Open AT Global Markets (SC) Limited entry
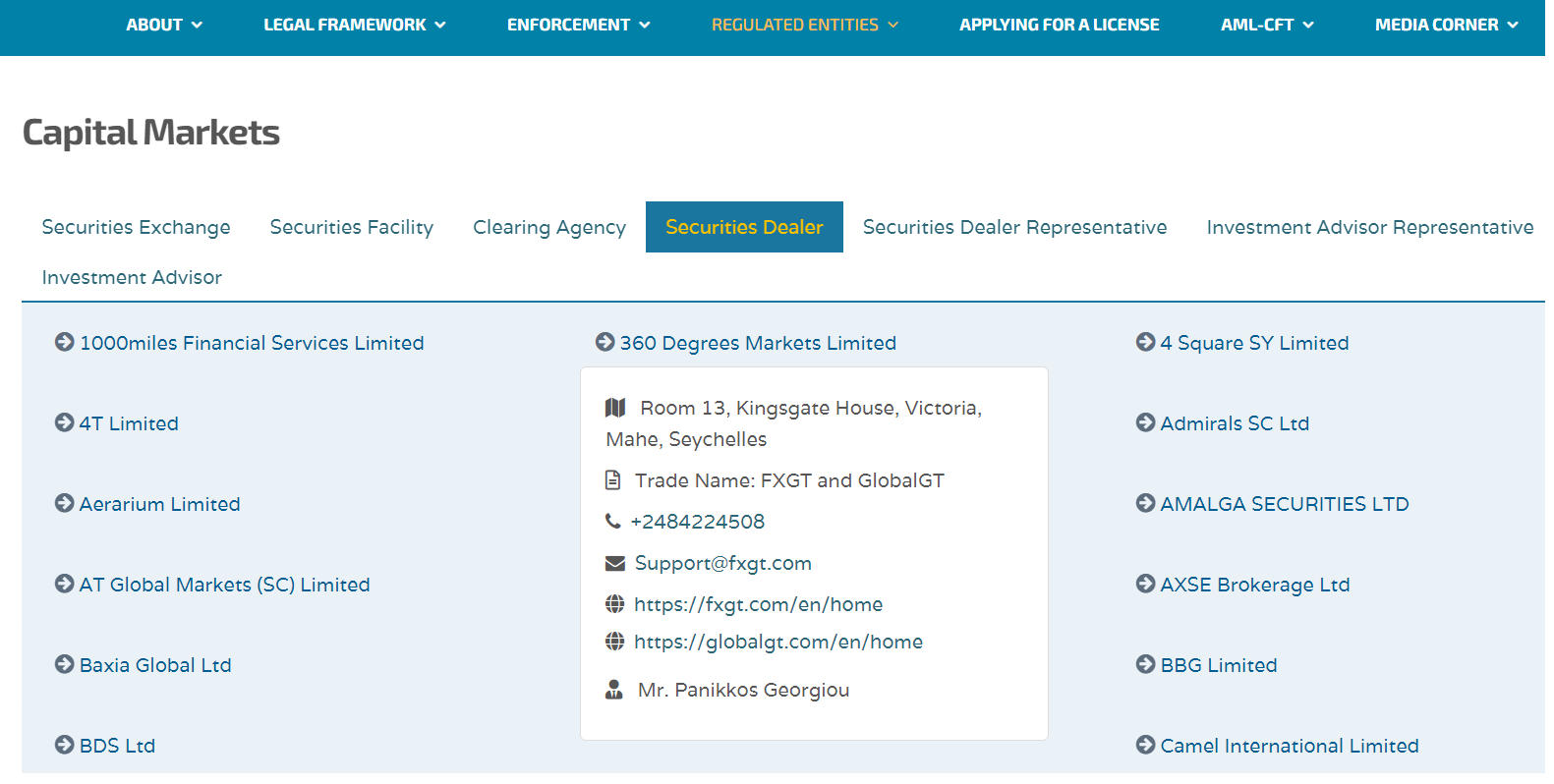 click(x=224, y=585)
